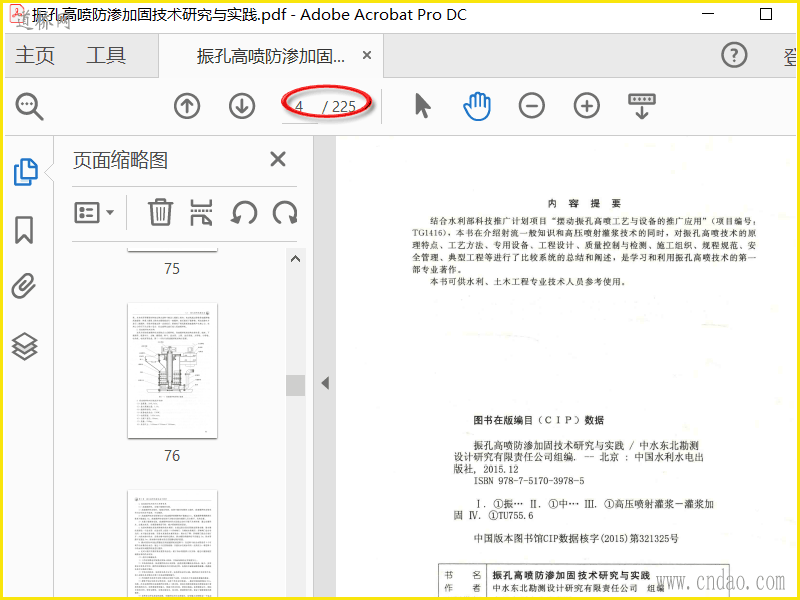Open the thumbnail options dropdown menu

tap(94, 213)
